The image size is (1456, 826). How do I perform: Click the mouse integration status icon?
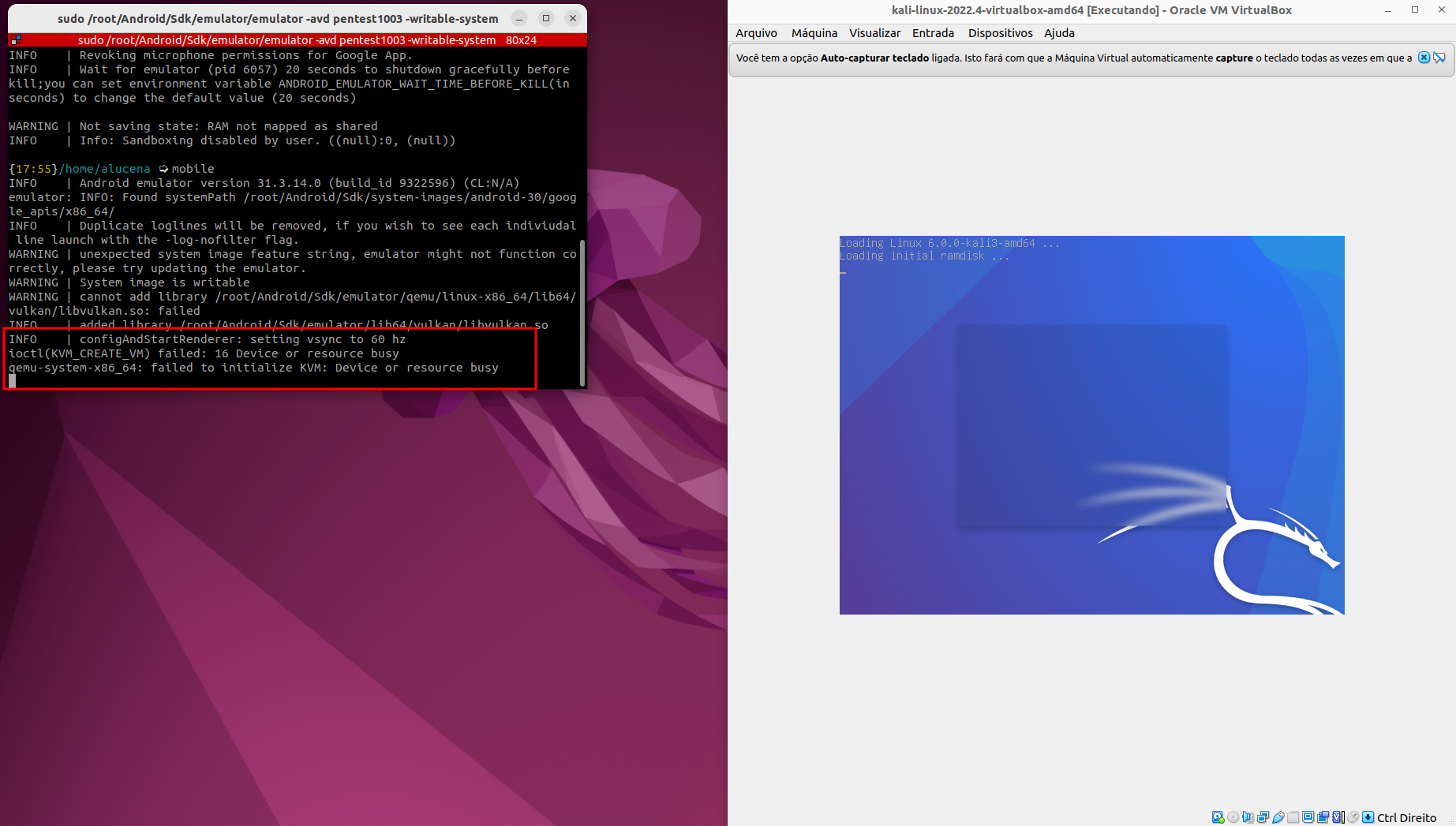click(1353, 817)
